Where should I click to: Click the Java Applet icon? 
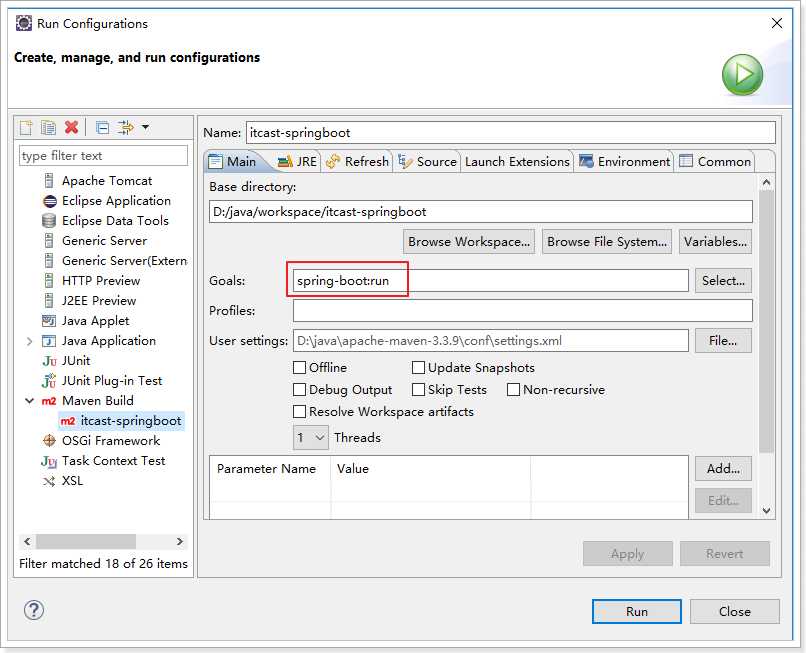[x=49, y=321]
